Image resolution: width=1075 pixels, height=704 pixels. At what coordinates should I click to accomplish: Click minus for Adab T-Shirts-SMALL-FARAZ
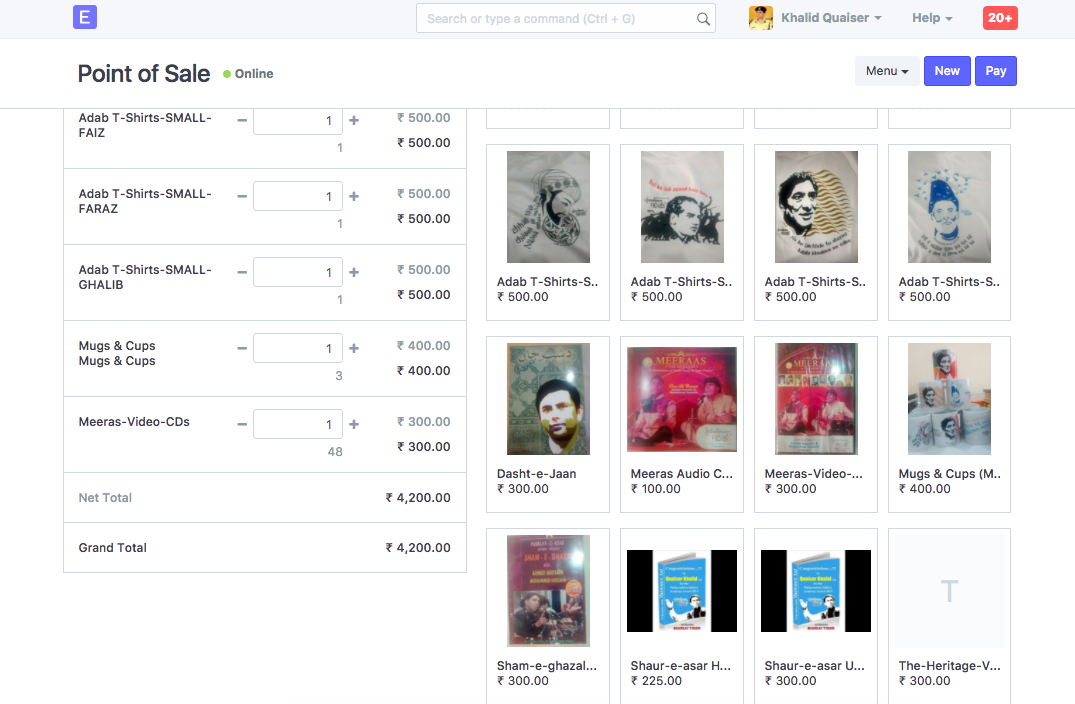click(x=242, y=196)
